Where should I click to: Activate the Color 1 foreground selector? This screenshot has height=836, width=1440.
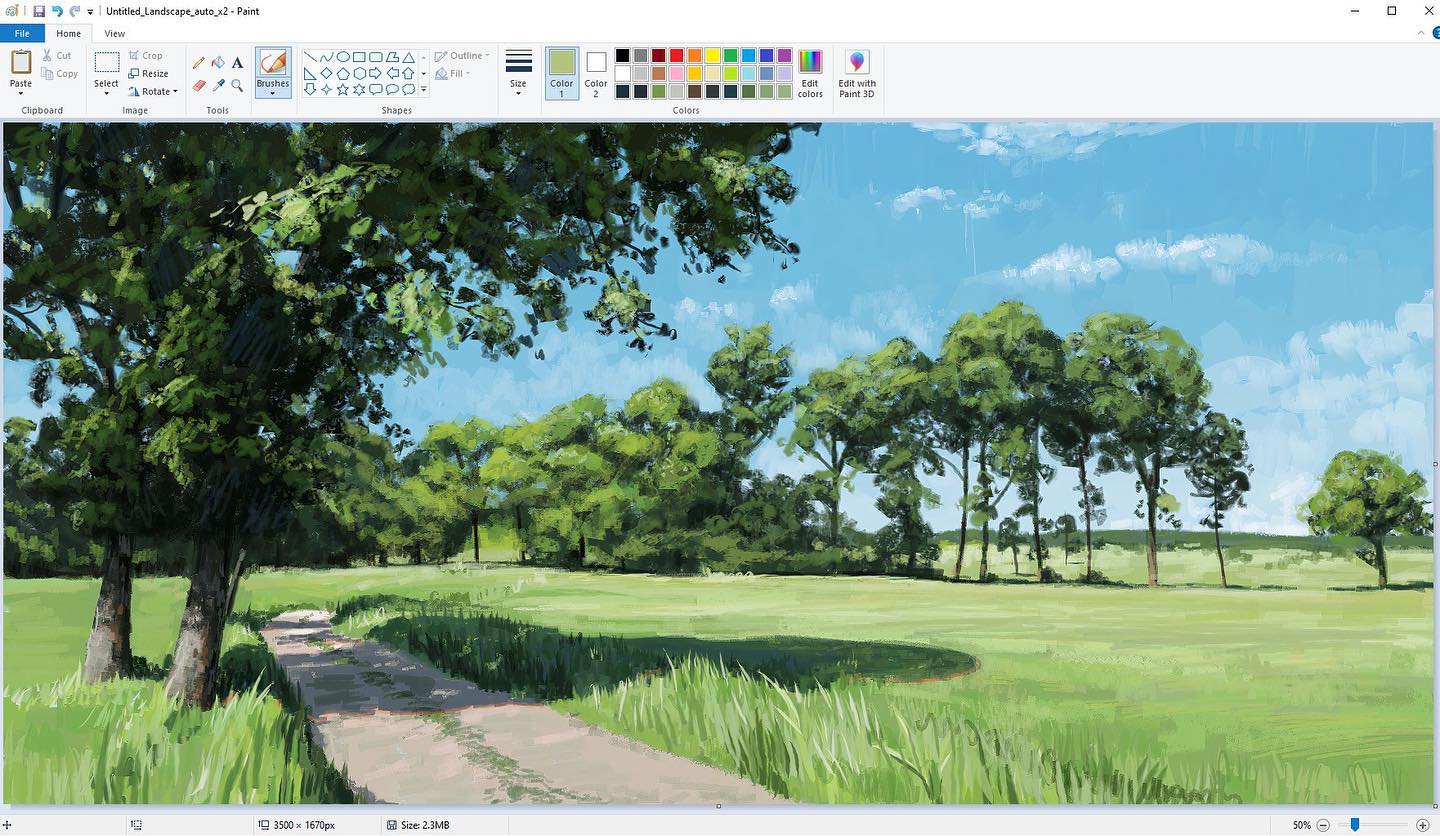tap(562, 73)
